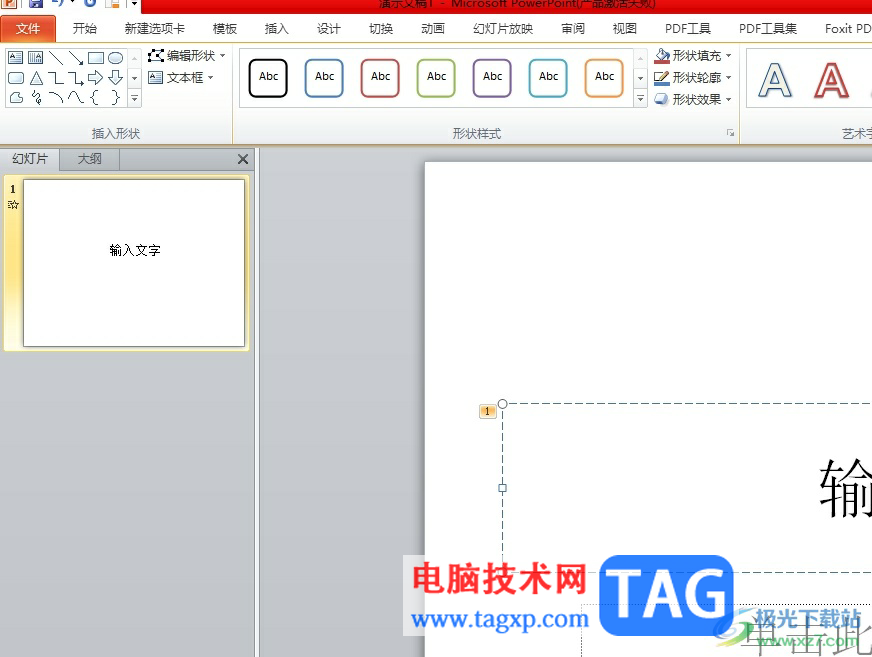Select the isosceles triangle shape
The image size is (872, 657).
tap(36, 78)
